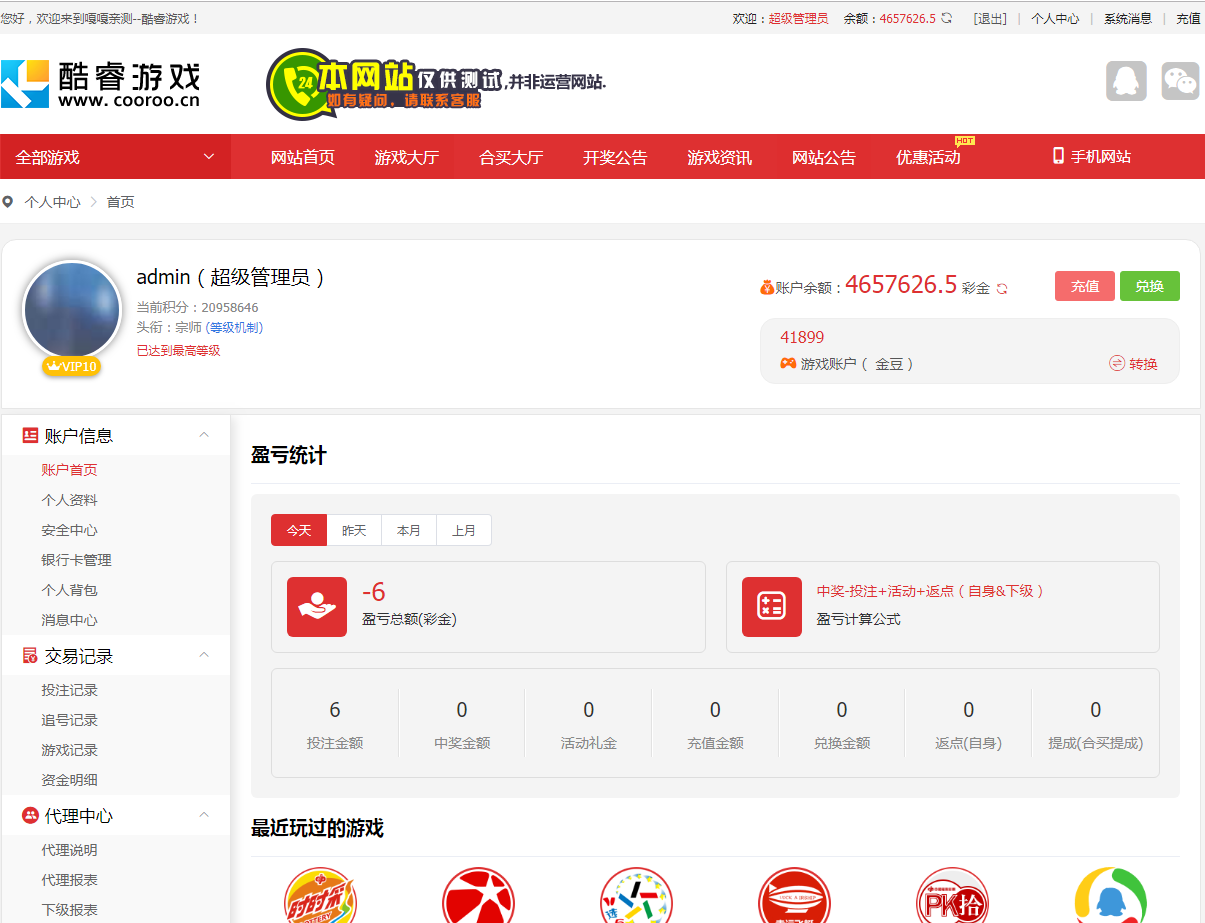This screenshot has height=923, width=1205.
Task: Refresh account balance beside 彩金
Action: (1002, 288)
